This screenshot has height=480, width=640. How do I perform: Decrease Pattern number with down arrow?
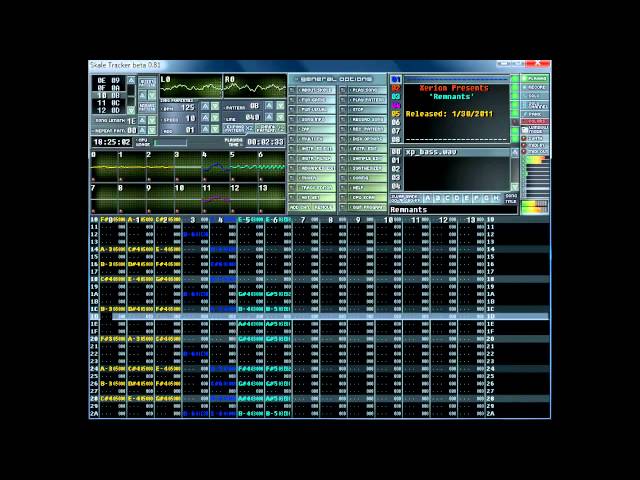pyautogui.click(x=280, y=105)
